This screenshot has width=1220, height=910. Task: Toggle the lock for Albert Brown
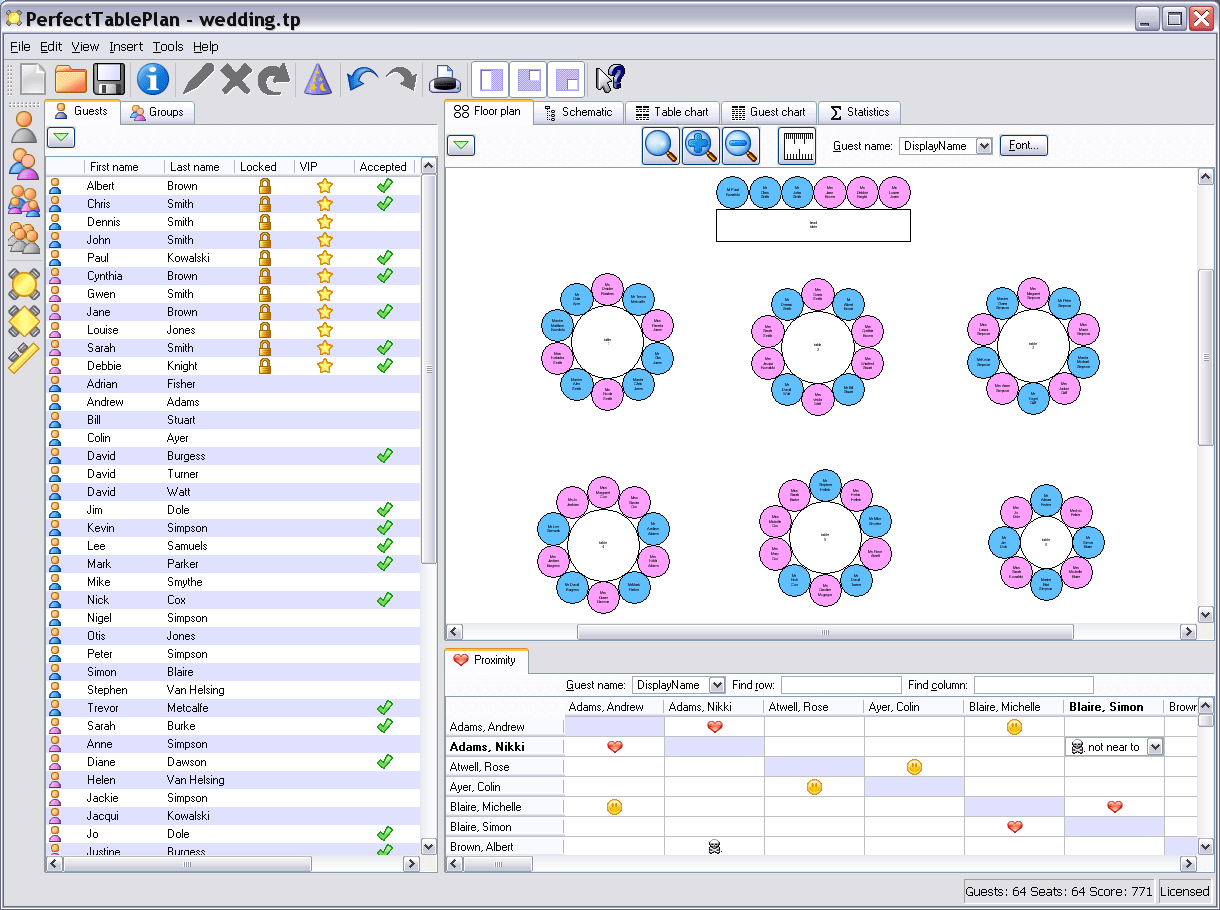[265, 186]
